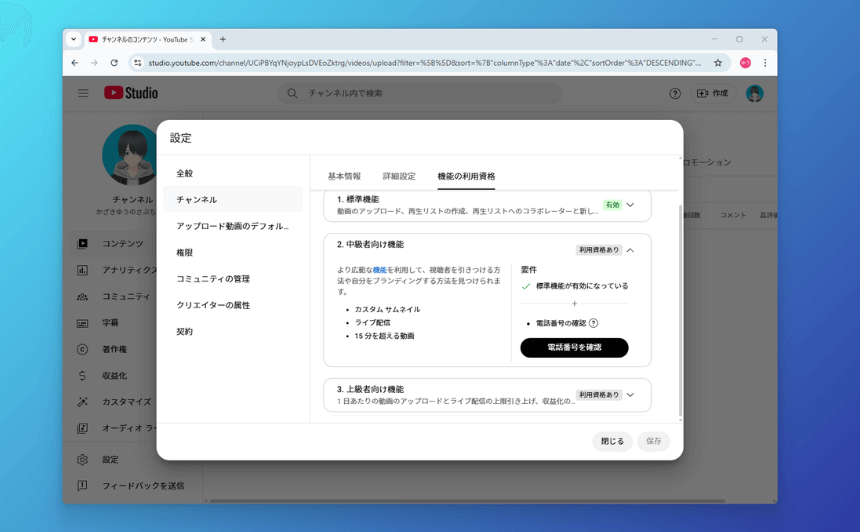The width and height of the screenshot is (860, 532).
Task: Click help icon beside 電話番号の確認
Action: (593, 323)
